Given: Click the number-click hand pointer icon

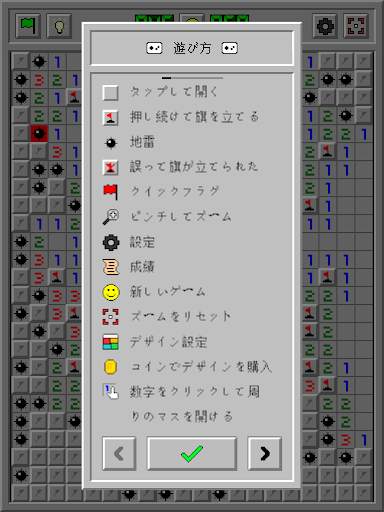Looking at the screenshot, I should coord(111,392).
